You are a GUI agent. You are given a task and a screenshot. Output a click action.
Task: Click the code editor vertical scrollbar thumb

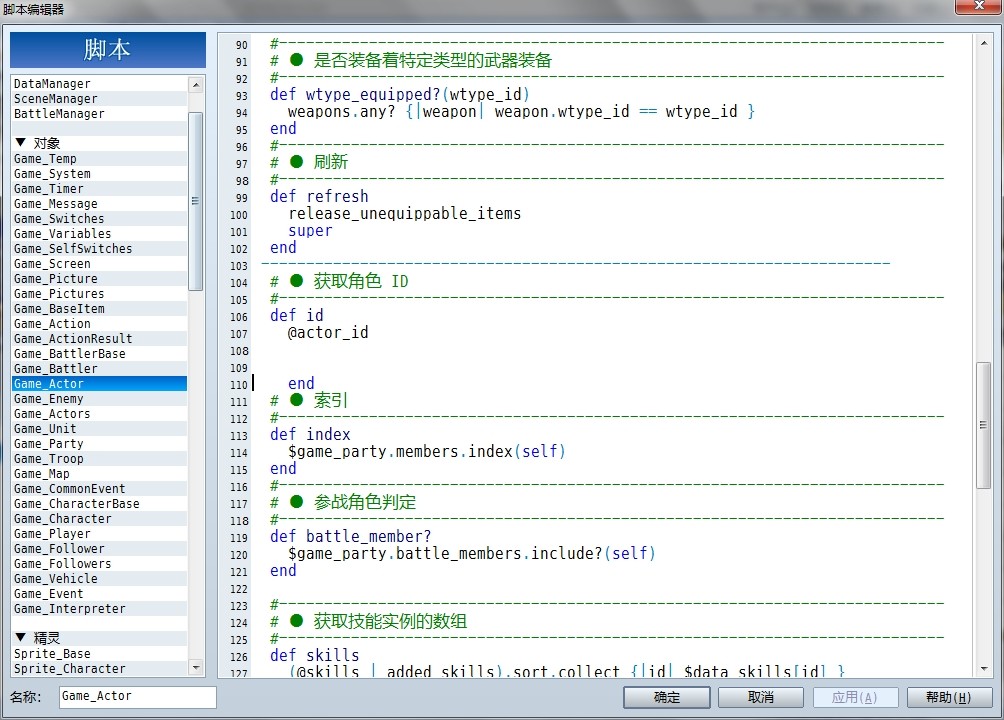[984, 425]
